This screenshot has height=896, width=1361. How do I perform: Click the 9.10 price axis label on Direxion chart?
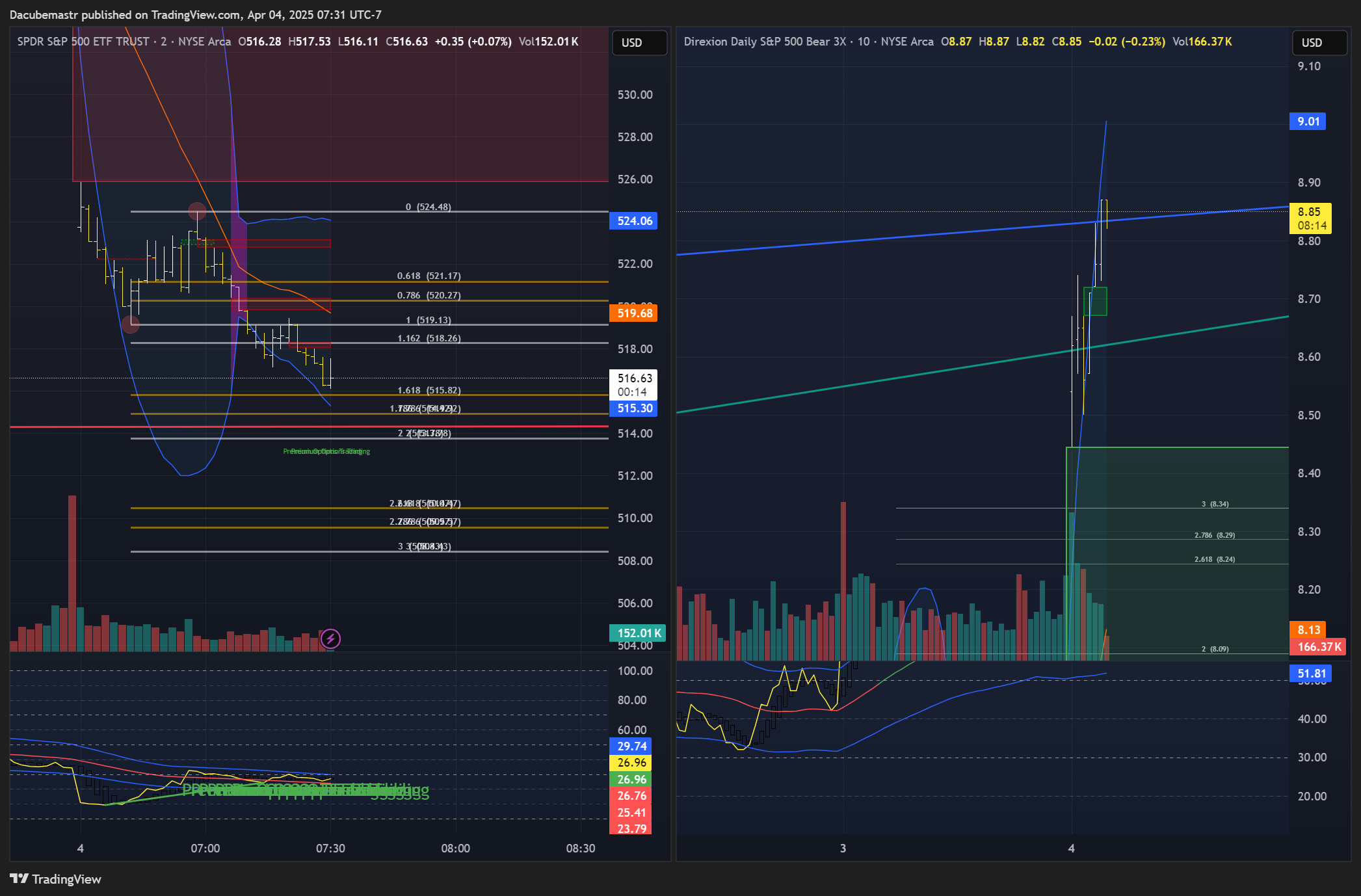(1309, 66)
